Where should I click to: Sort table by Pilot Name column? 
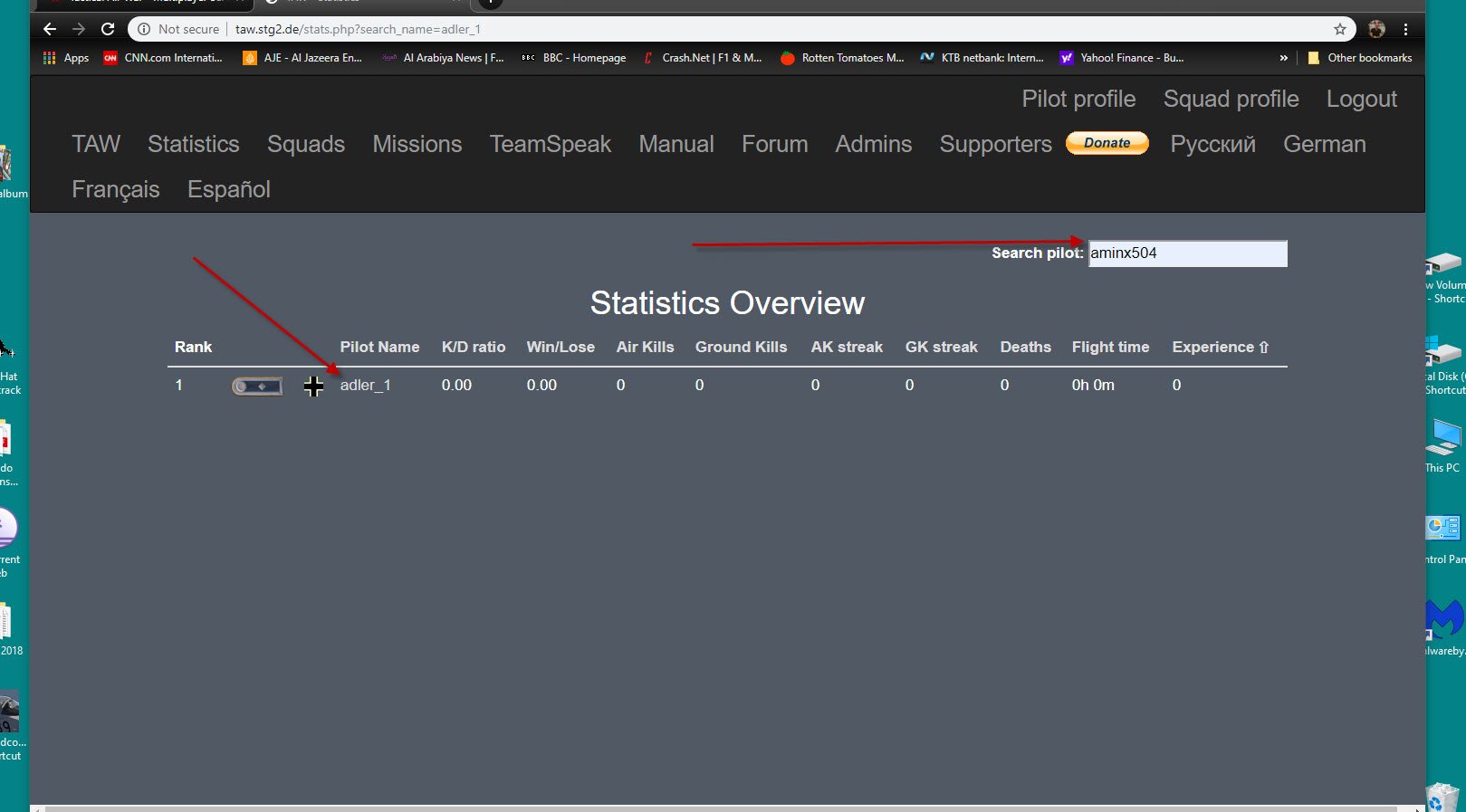point(379,347)
